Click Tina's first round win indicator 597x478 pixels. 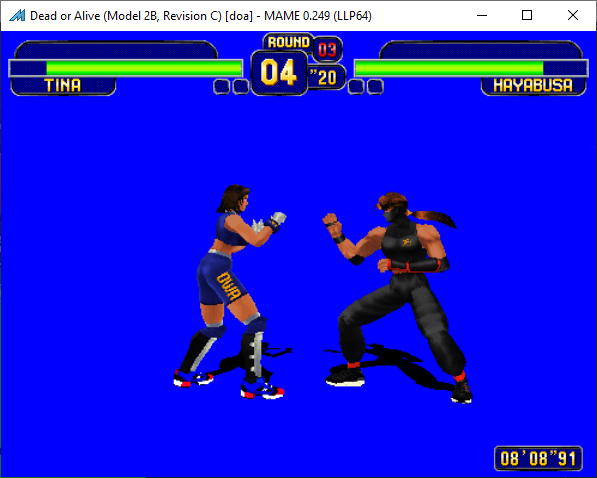point(222,86)
